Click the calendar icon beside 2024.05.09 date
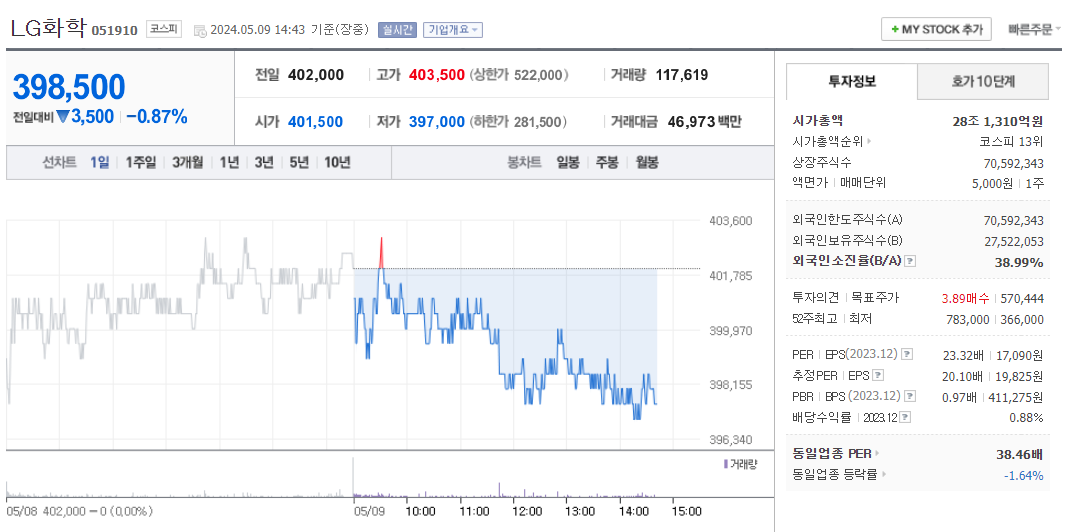 [200, 30]
